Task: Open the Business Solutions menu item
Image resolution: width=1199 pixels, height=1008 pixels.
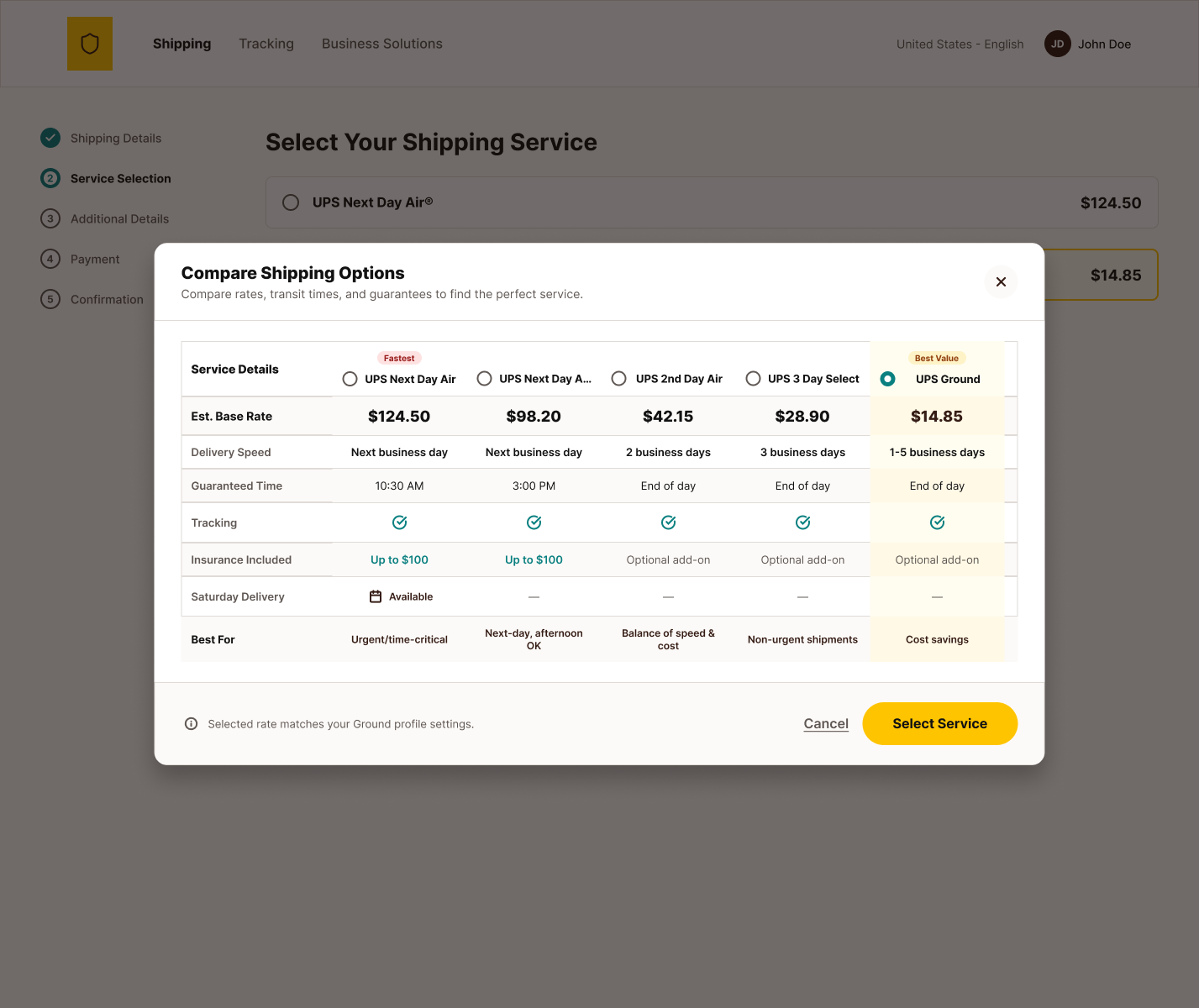Action: [382, 44]
